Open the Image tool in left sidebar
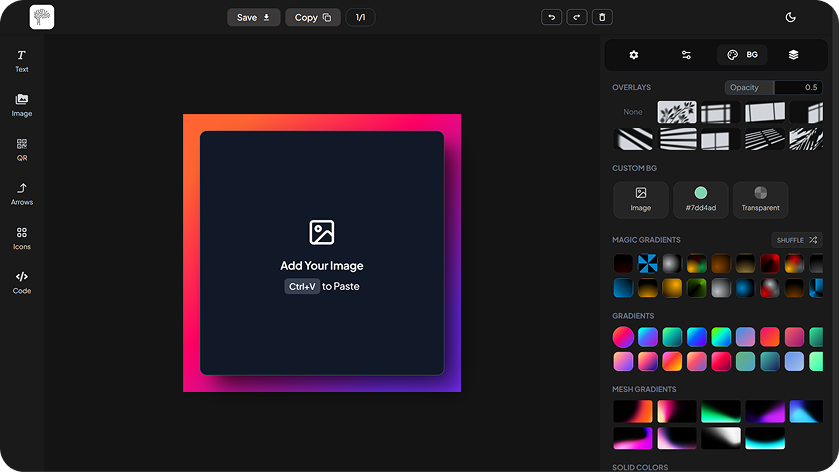The width and height of the screenshot is (839, 472). pyautogui.click(x=21, y=105)
